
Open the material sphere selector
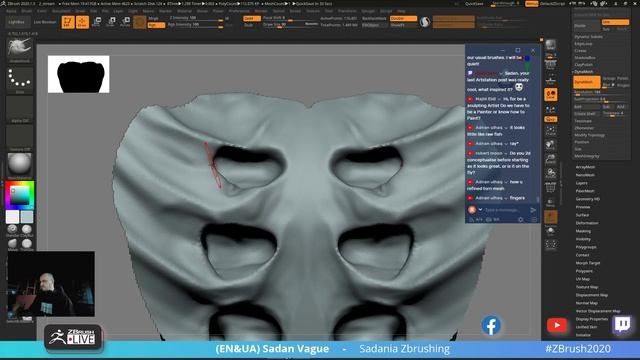[19, 166]
